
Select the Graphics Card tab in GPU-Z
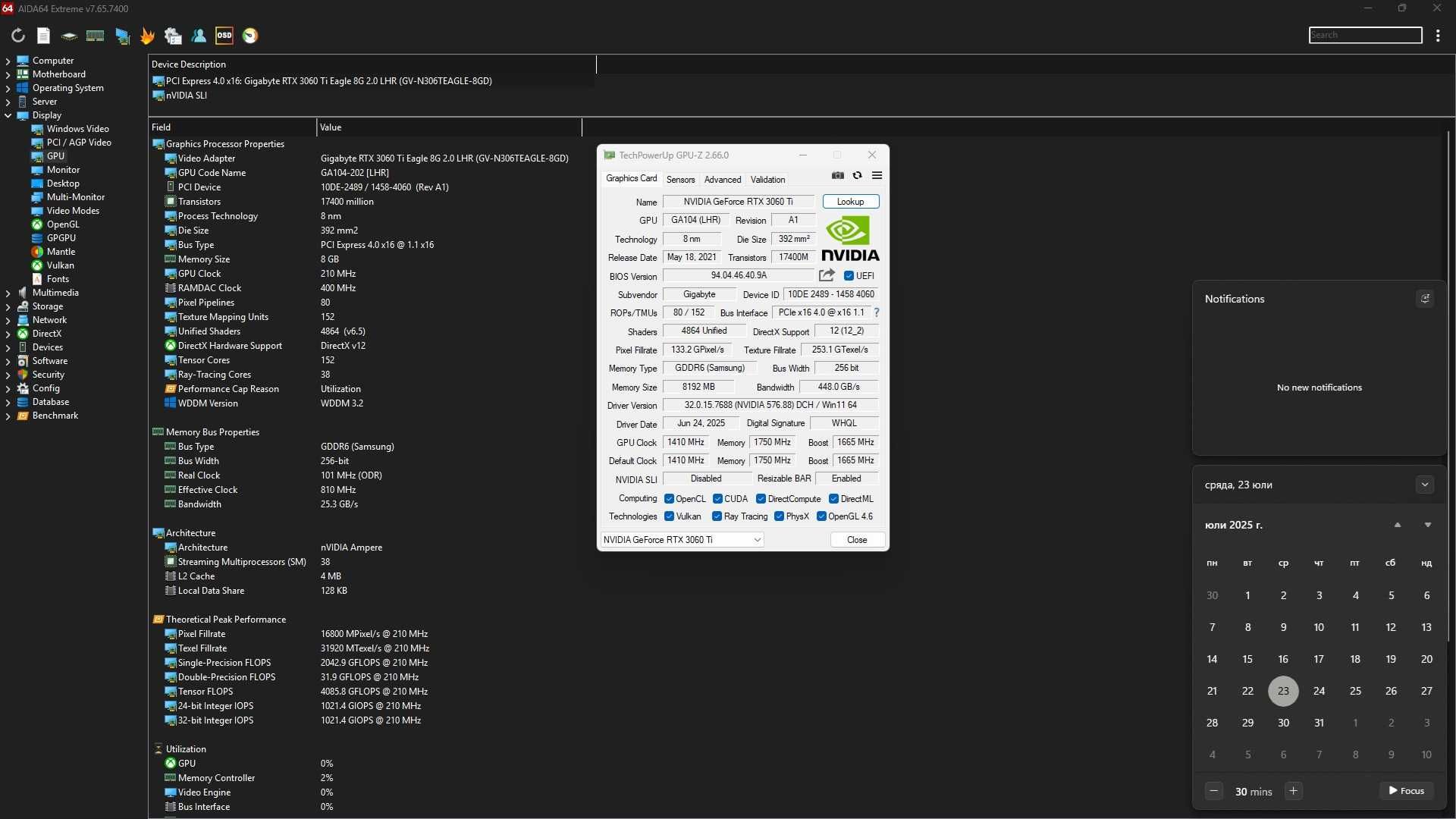coord(631,178)
